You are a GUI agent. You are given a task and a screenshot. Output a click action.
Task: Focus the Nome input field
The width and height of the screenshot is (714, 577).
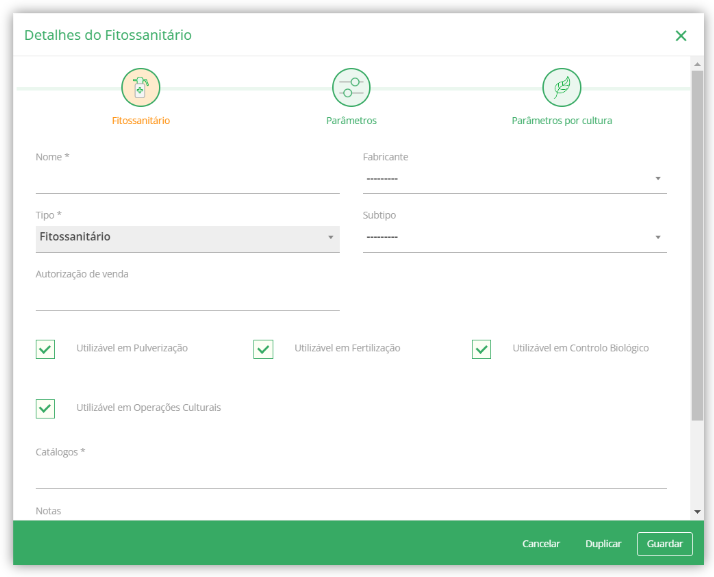[188, 181]
